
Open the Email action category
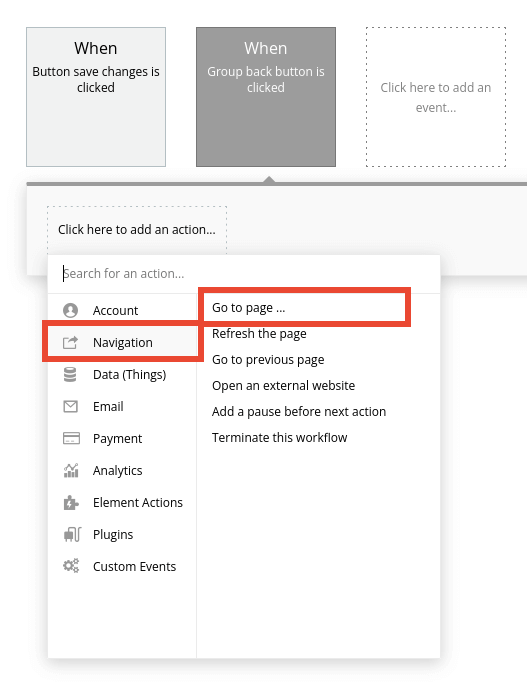[x=108, y=406]
